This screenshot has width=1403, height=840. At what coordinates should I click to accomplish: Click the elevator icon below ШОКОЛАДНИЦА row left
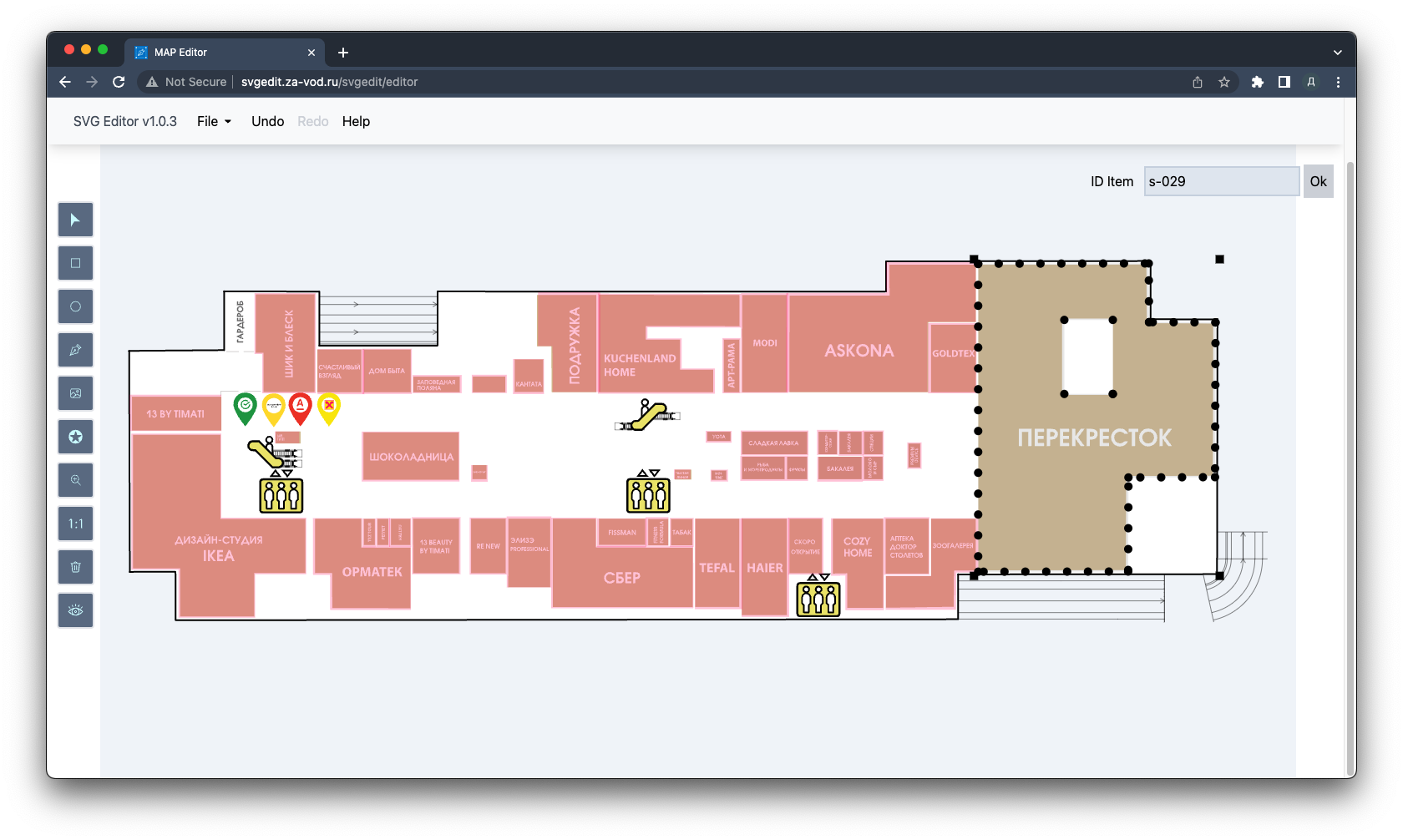281,492
